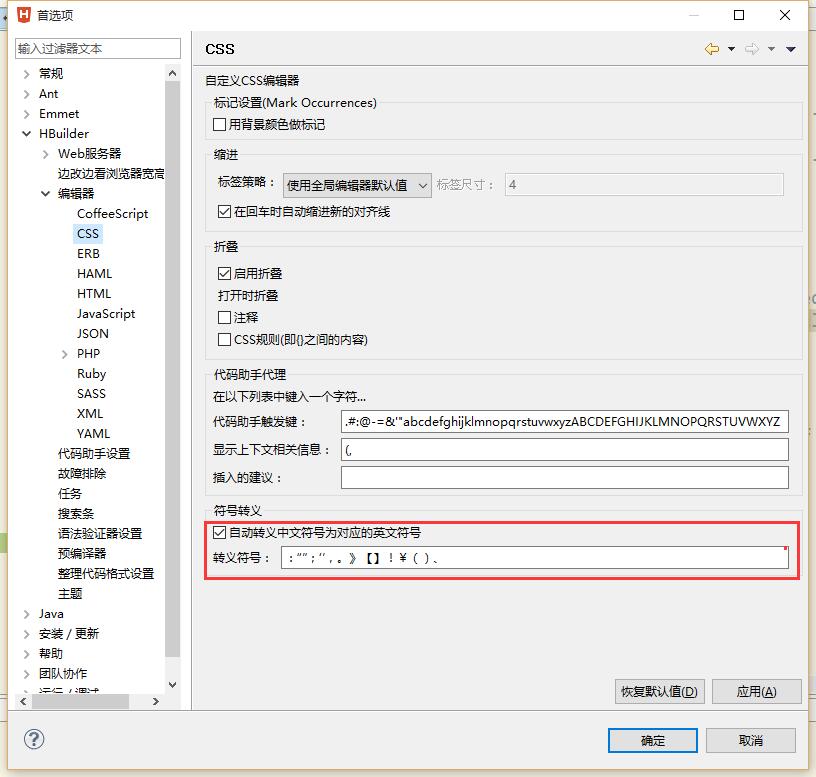This screenshot has width=816, height=777.
Task: Focus the 输入过滤器文本 filter field
Action: click(x=98, y=48)
